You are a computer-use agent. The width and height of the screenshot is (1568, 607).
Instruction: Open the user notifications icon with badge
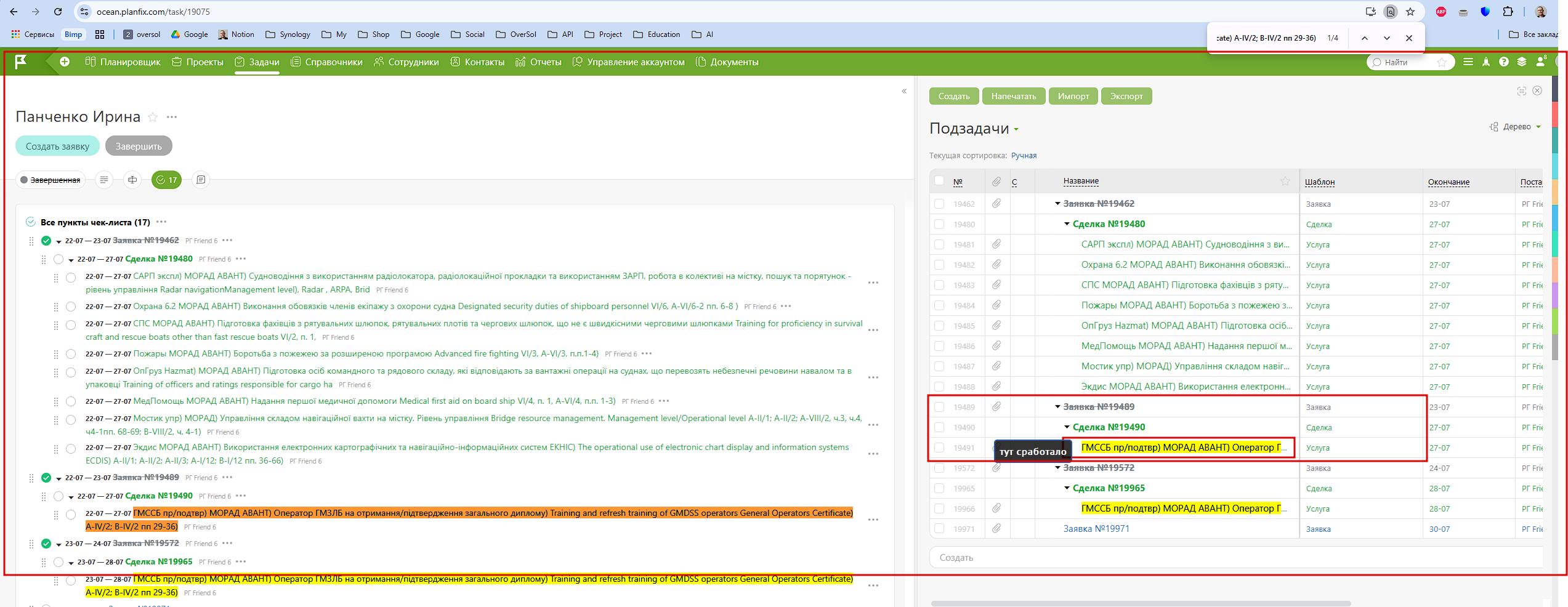(1541, 62)
